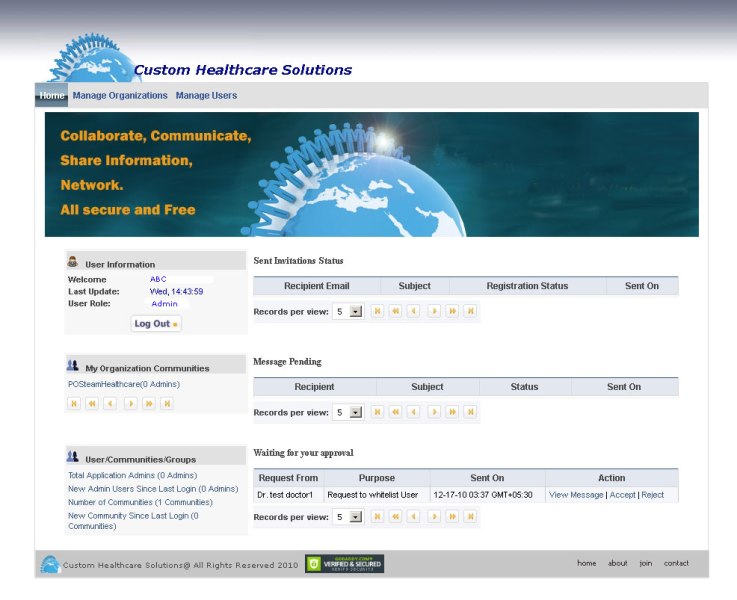
Task: Click the Log Out button
Action: click(156, 324)
